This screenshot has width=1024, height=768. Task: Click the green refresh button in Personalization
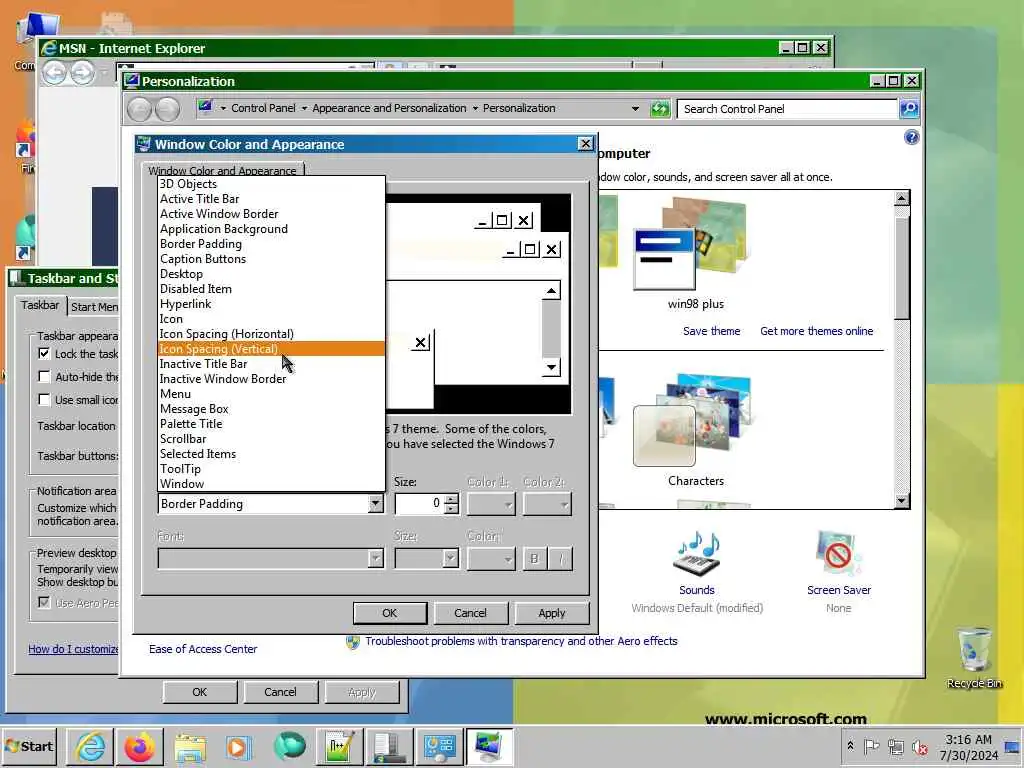coord(660,108)
